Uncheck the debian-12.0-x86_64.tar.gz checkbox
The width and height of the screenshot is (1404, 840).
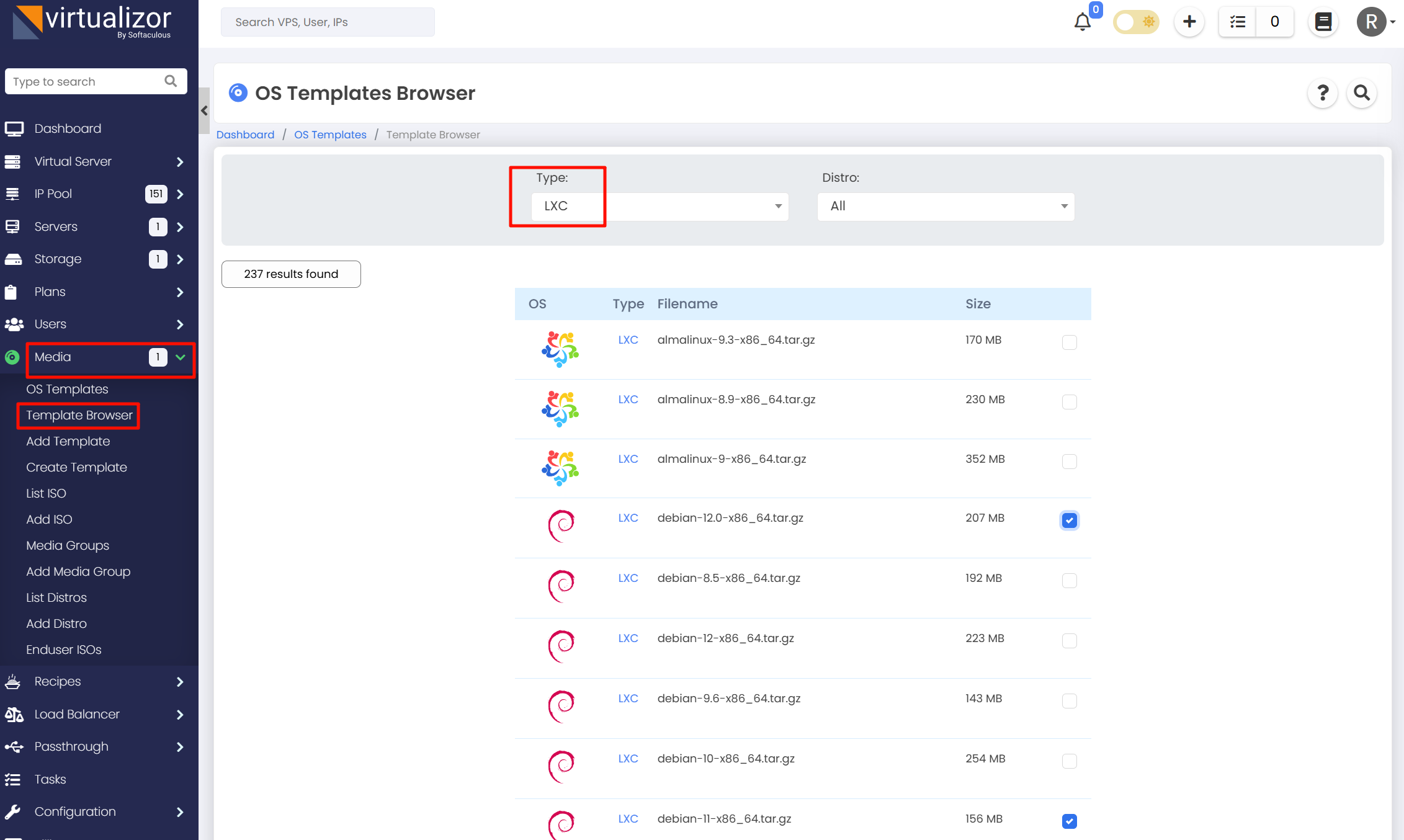[1069, 521]
